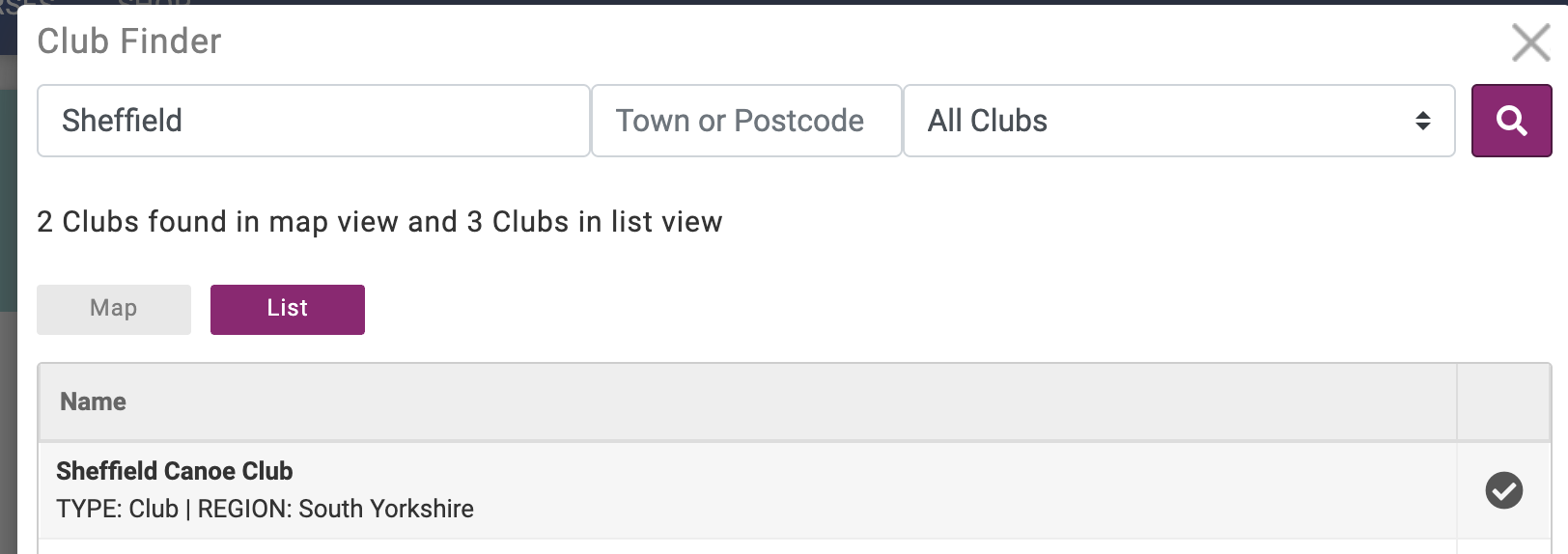The image size is (1568, 554).
Task: Select the List view tab
Action: click(x=287, y=309)
